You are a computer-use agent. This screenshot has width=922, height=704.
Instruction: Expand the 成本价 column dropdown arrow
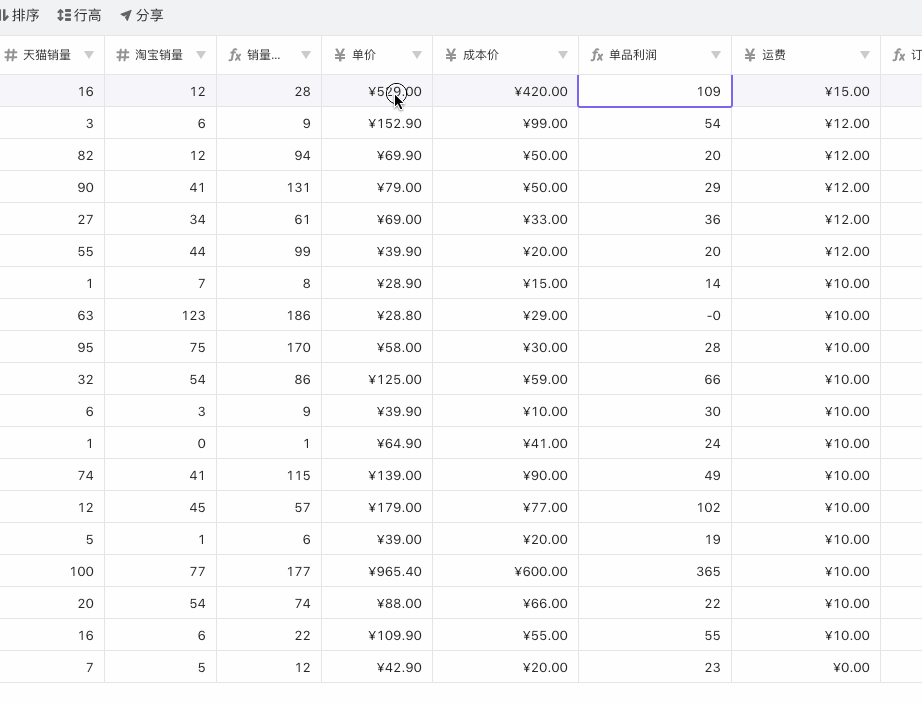(563, 56)
